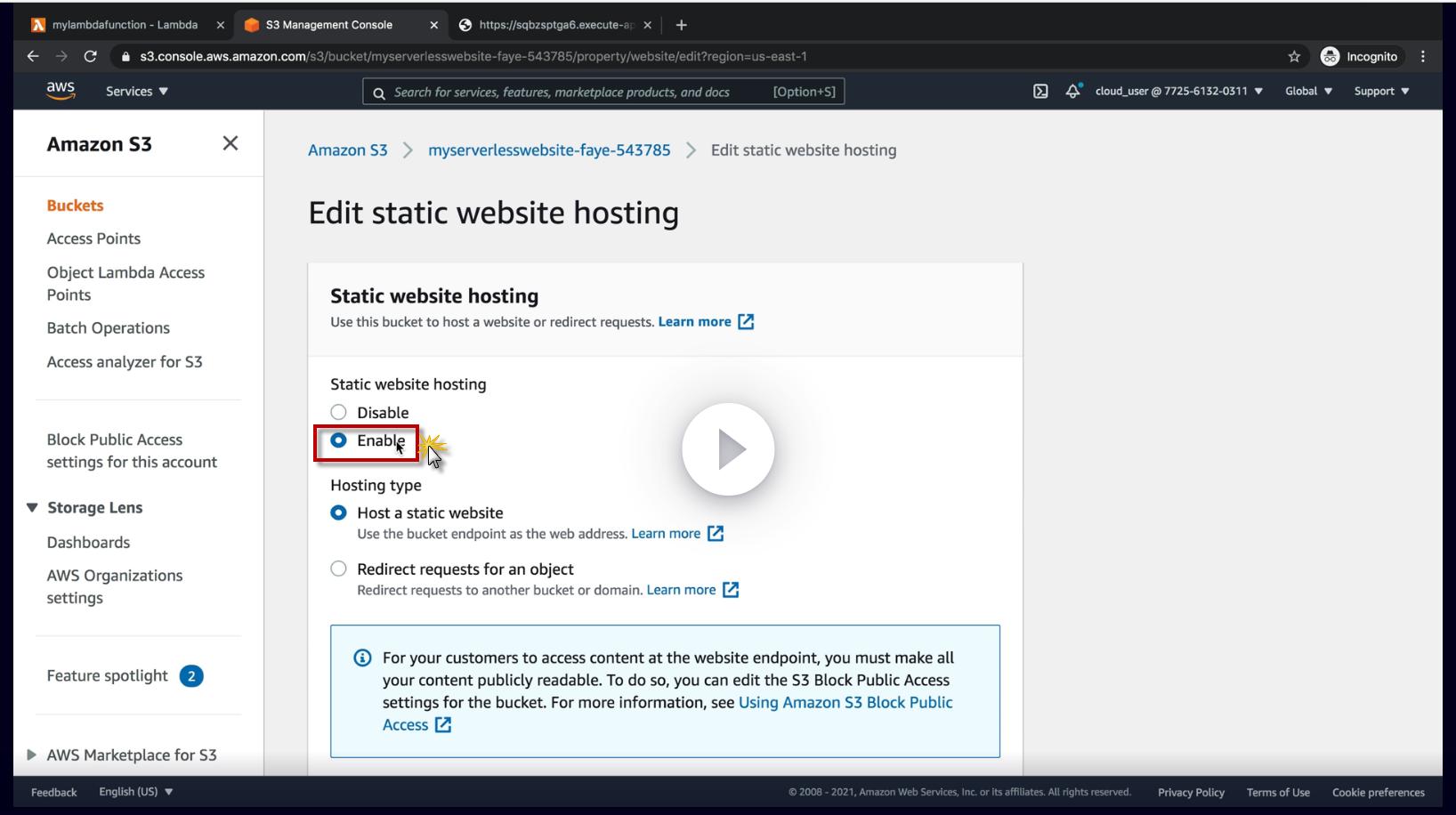Click the browser forward arrow
1456x815 pixels.
(61, 56)
